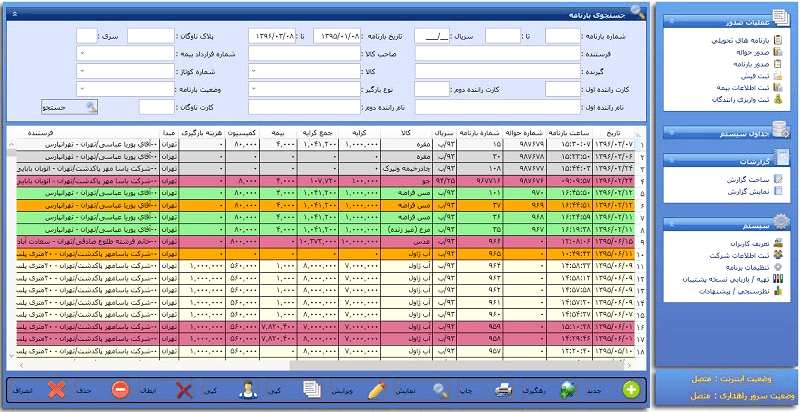Open the وضعیت بارنامه dropdown
Image resolution: width=800 pixels, height=412 pixels.
pyautogui.click(x=83, y=89)
